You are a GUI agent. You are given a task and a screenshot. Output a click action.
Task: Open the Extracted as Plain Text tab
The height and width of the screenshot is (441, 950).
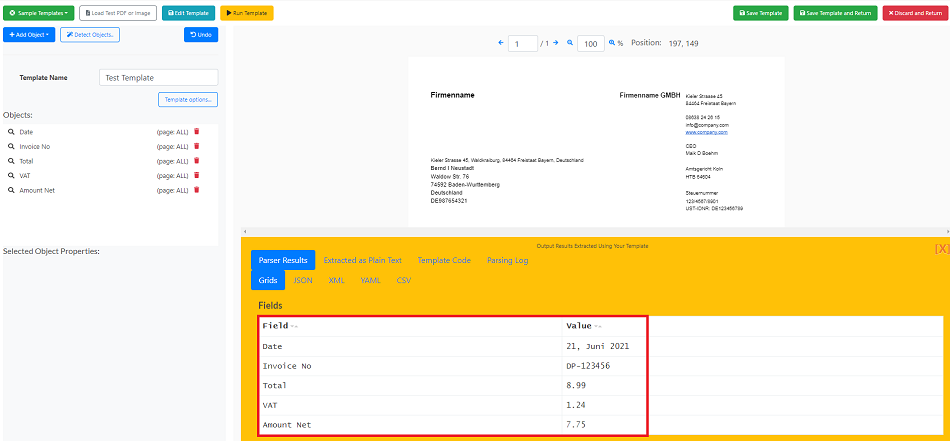click(x=362, y=260)
